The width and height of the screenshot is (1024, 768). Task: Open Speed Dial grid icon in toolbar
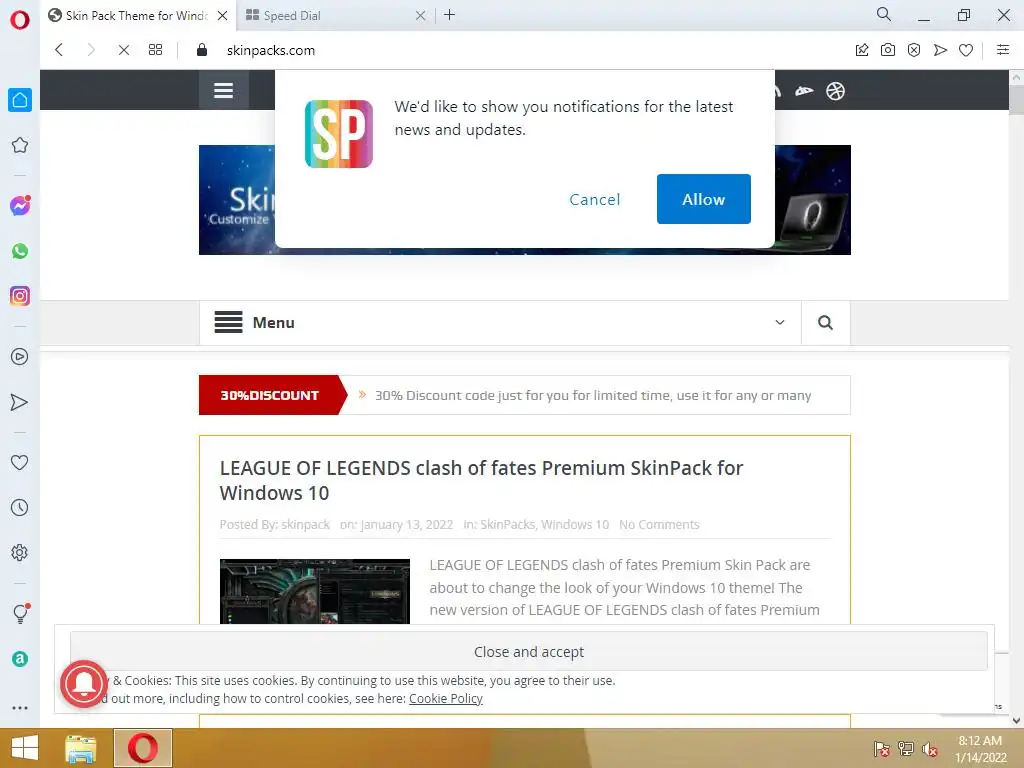tap(155, 50)
